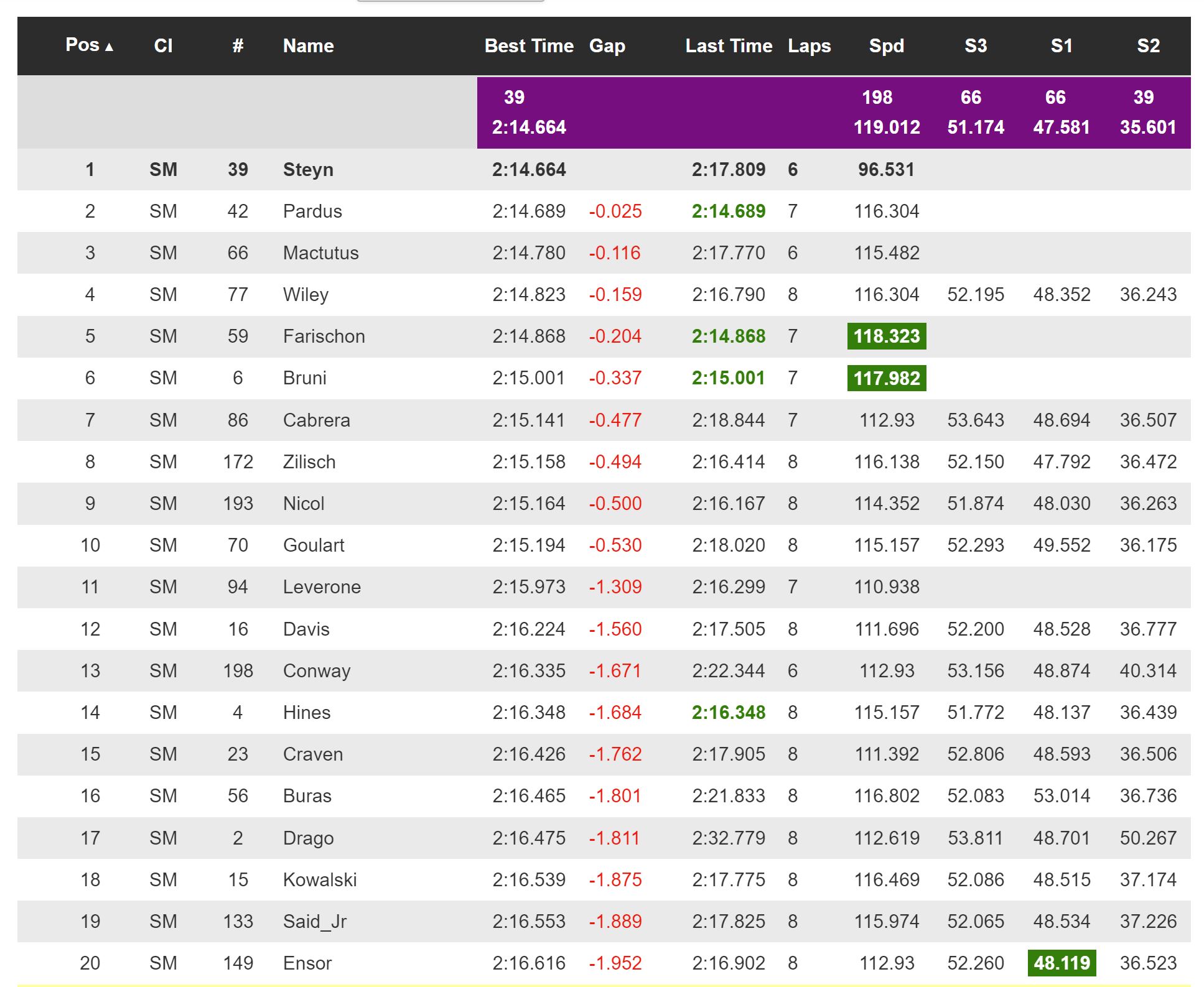Select driver name Zilisch

[309, 462]
